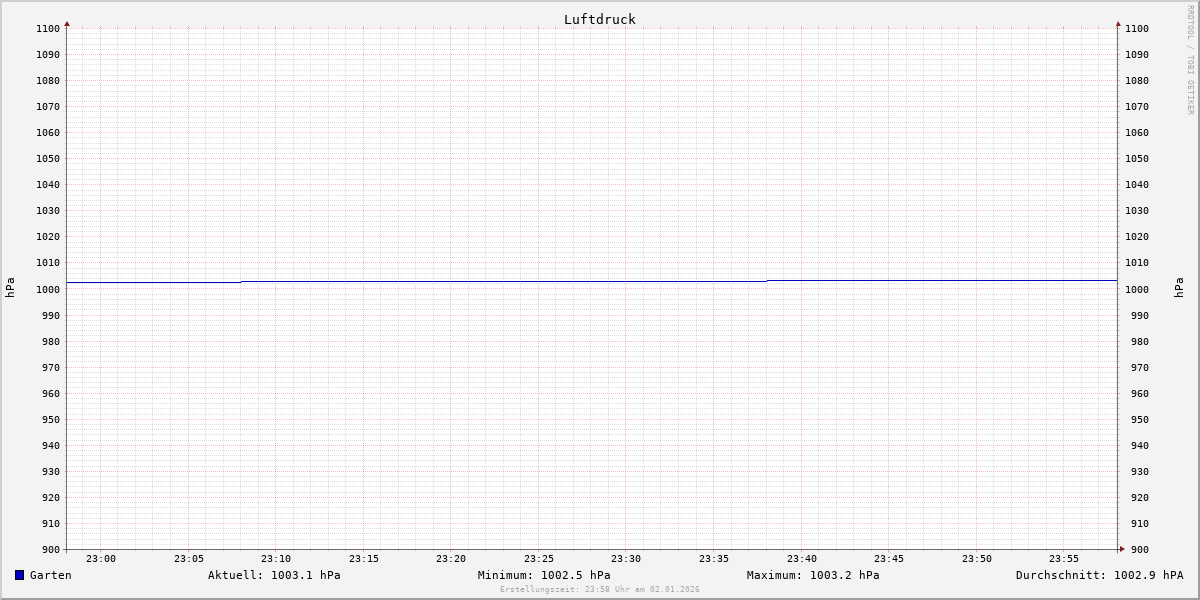Click the right hPa axis unit label
The image size is (1200, 600).
point(1179,288)
